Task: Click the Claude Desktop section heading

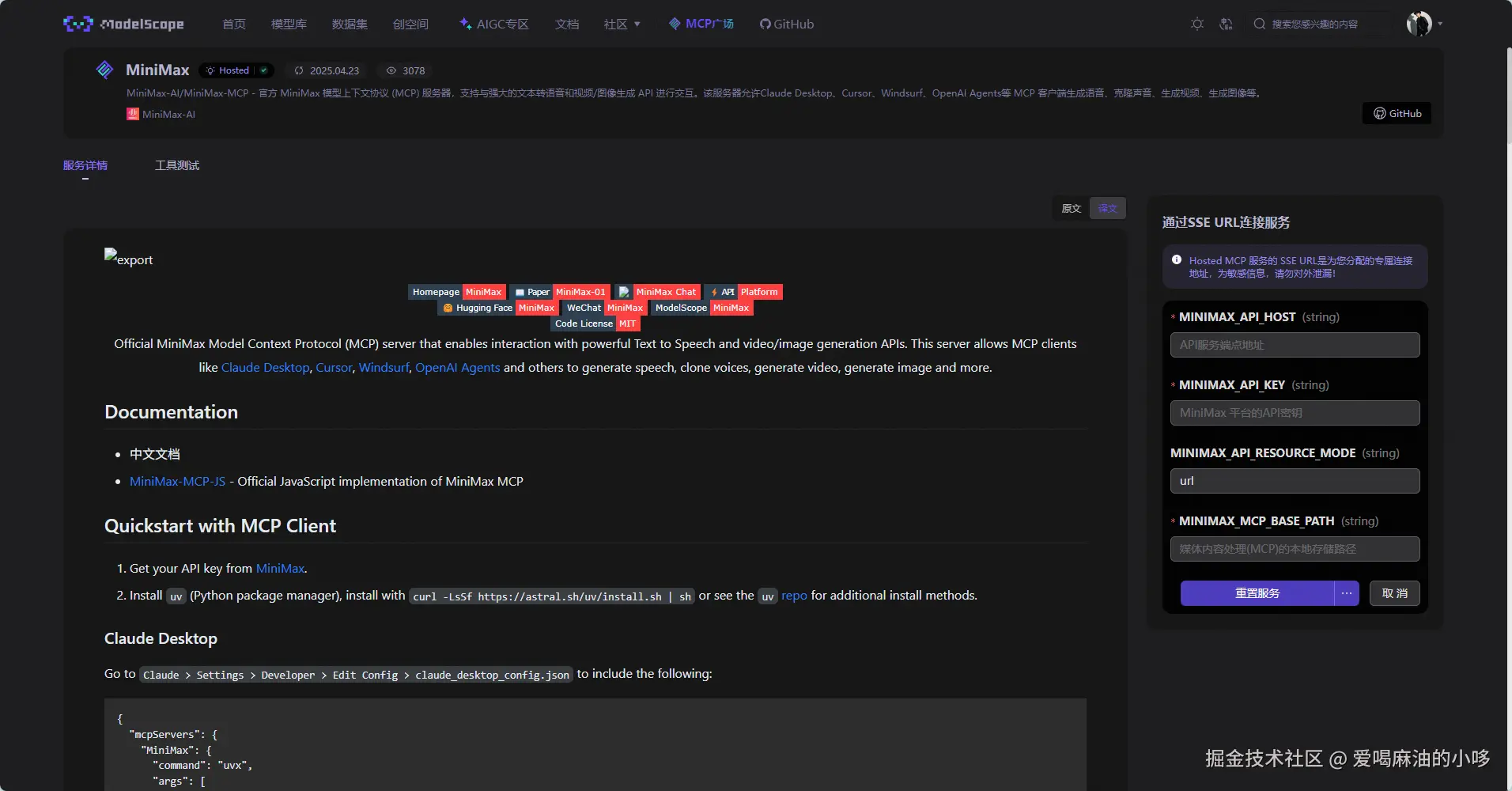Action: coord(161,638)
